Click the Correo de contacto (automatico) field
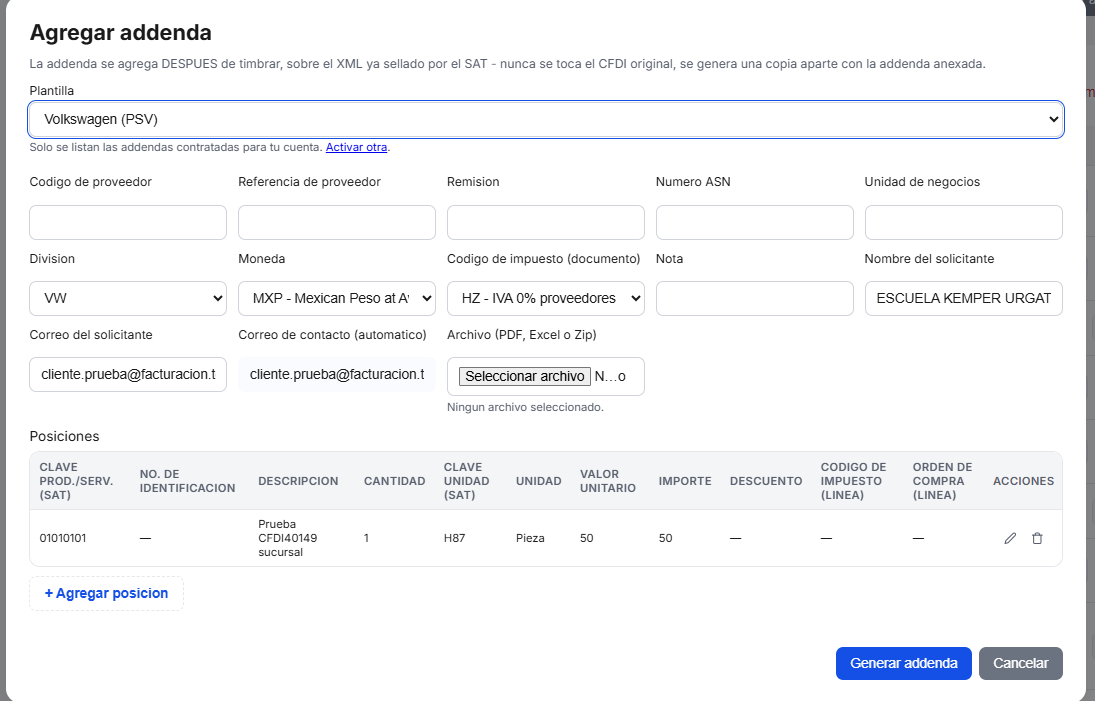Viewport: 1095px width, 701px height. point(337,375)
